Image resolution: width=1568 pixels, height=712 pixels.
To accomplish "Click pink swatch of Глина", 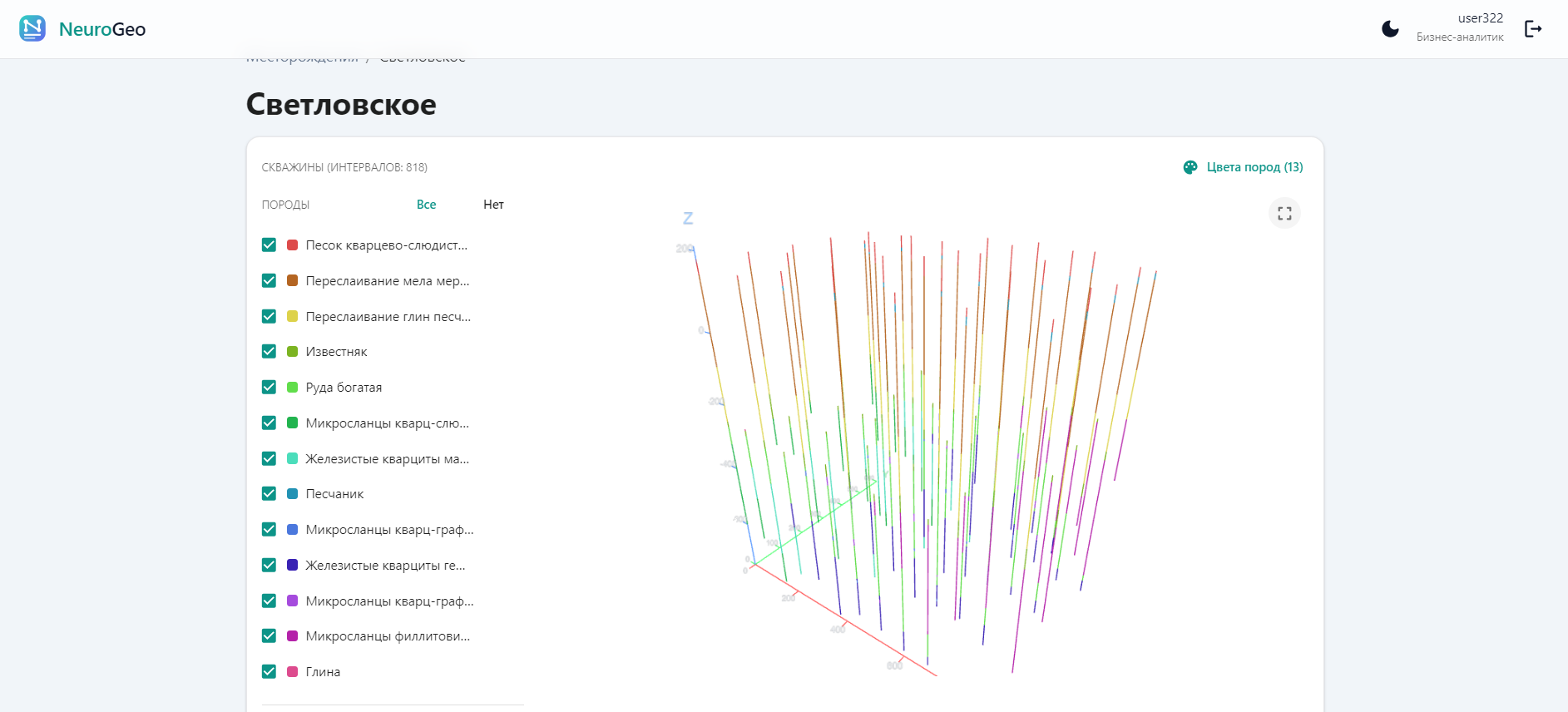I will [x=292, y=671].
